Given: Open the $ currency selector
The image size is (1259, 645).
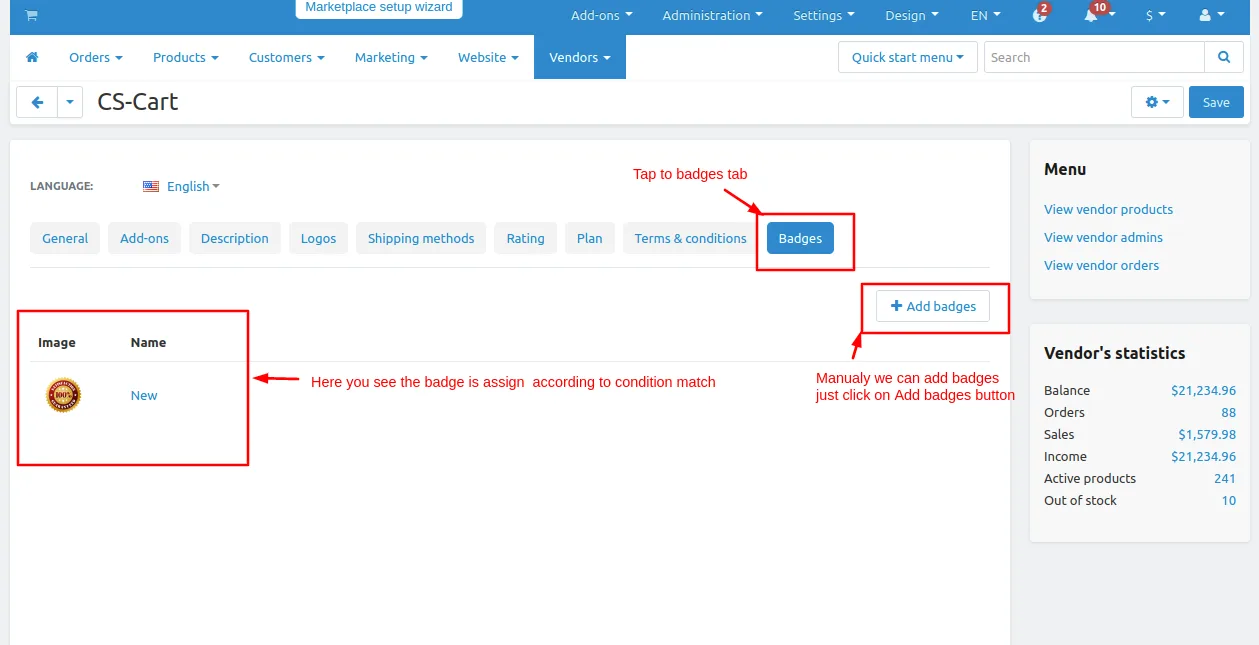Looking at the screenshot, I should coord(1156,16).
